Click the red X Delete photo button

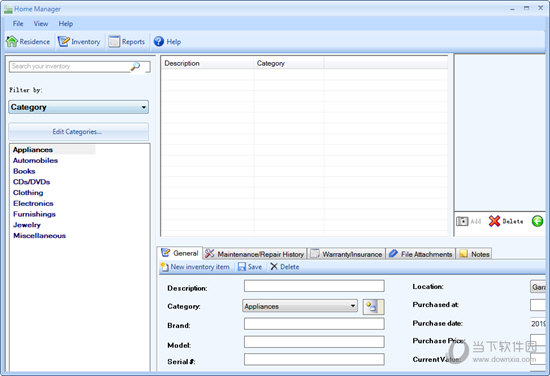click(x=506, y=221)
